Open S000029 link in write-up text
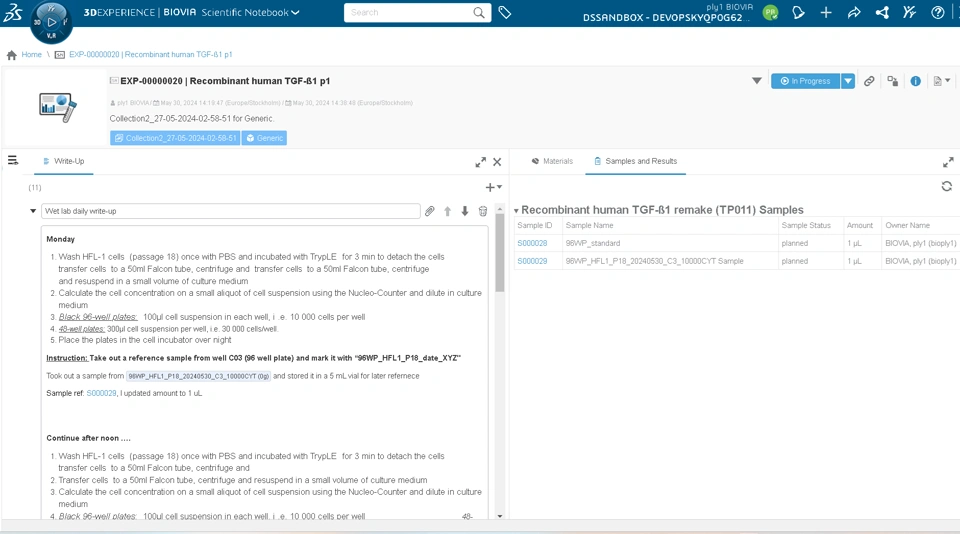 tap(101, 393)
